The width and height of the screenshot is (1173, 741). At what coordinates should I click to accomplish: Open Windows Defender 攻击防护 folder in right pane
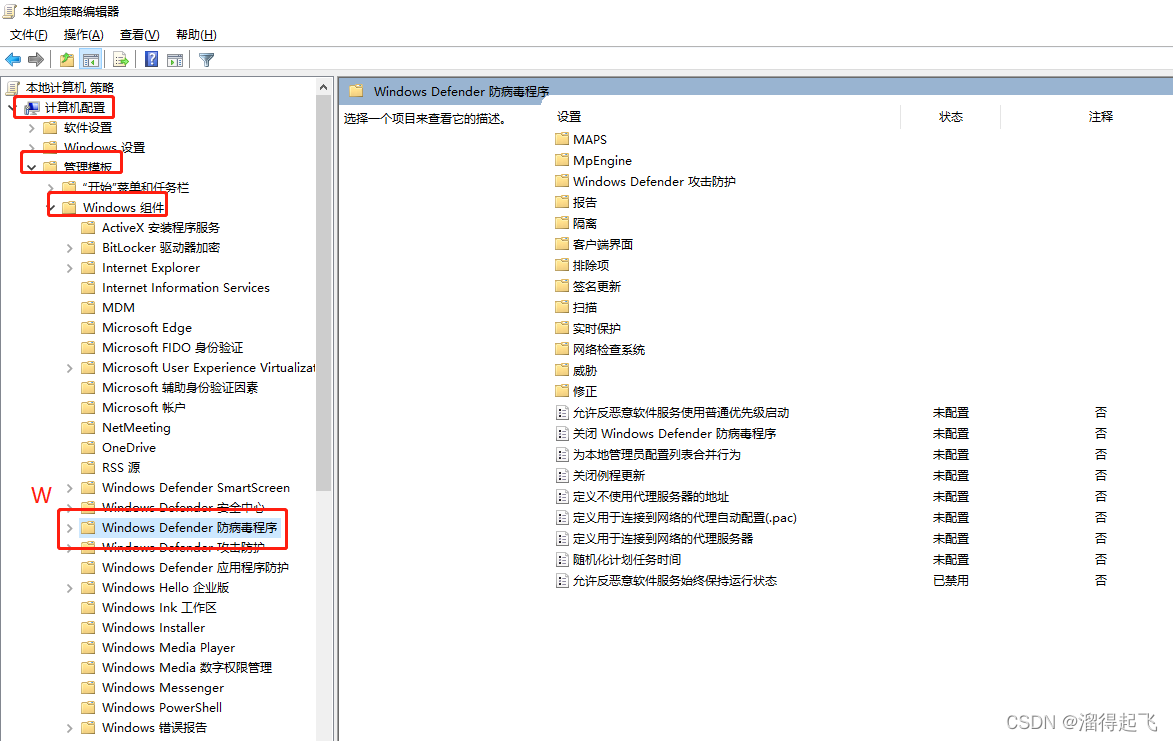pyautogui.click(x=646, y=181)
